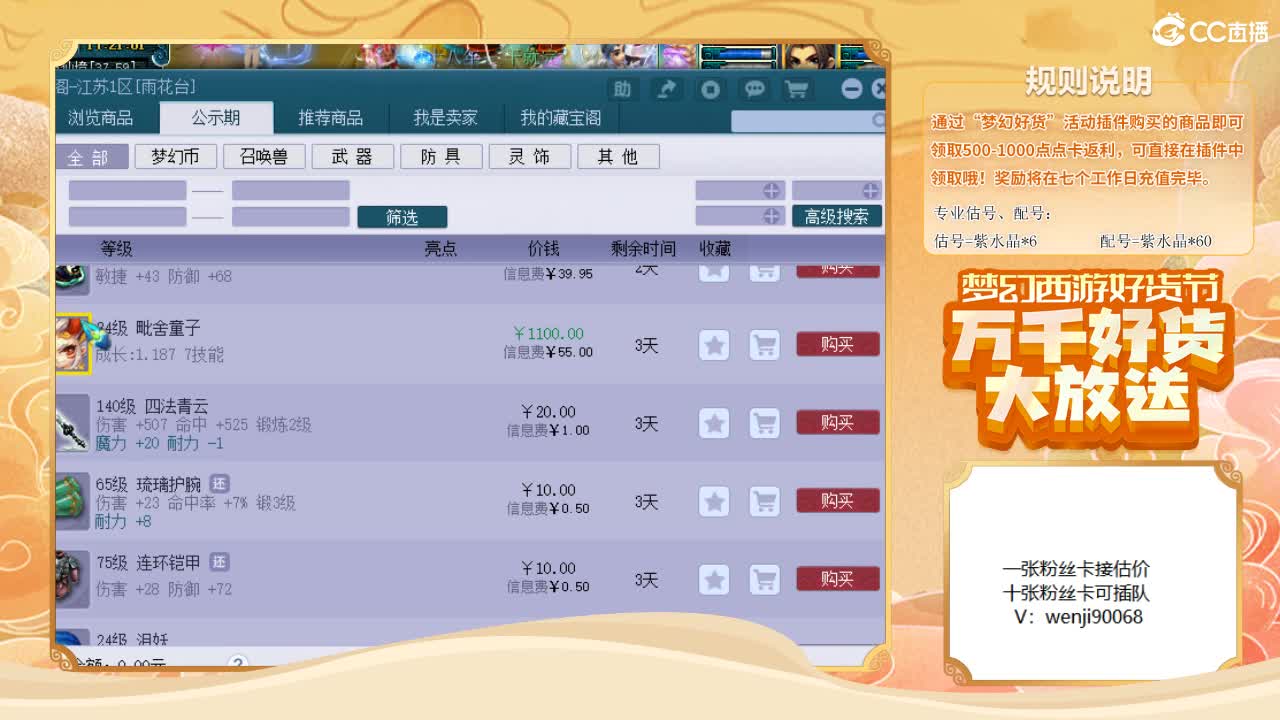Click the 连环铠甲 armor item icon
Screen dimensions: 1280x720
click(x=73, y=578)
